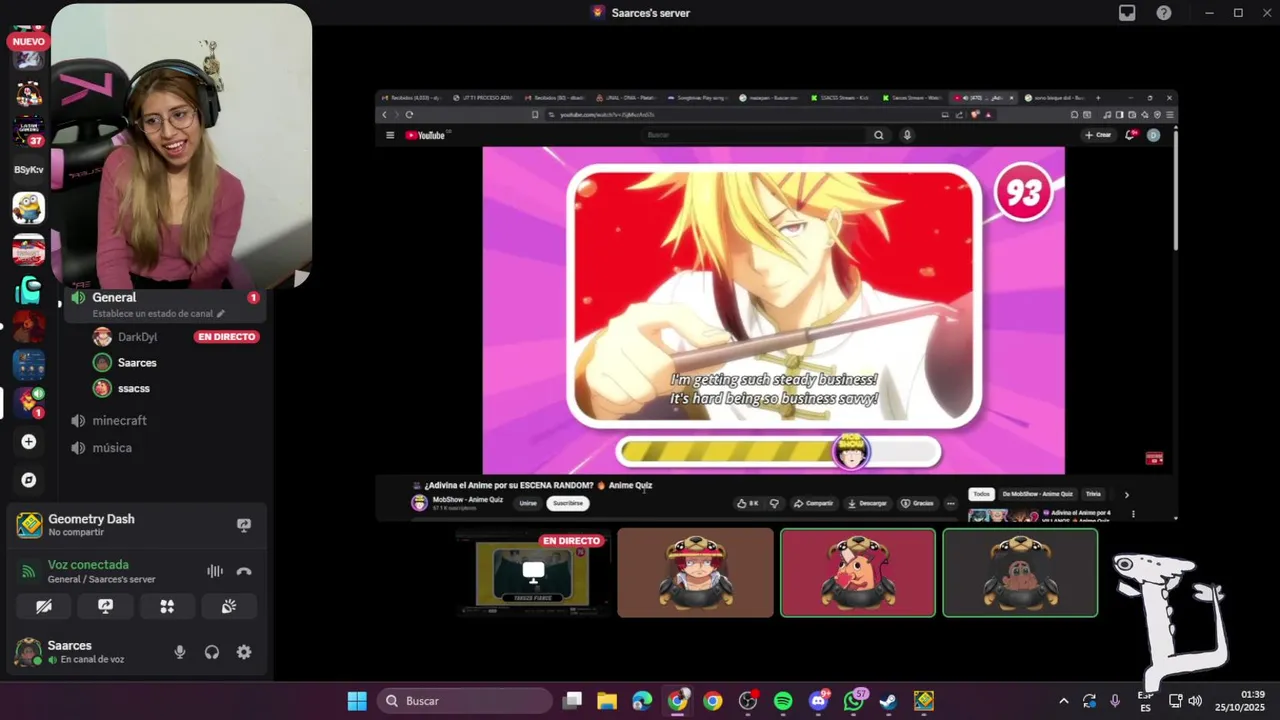Open Discord user settings gear
The width and height of the screenshot is (1280, 720).
(x=244, y=652)
